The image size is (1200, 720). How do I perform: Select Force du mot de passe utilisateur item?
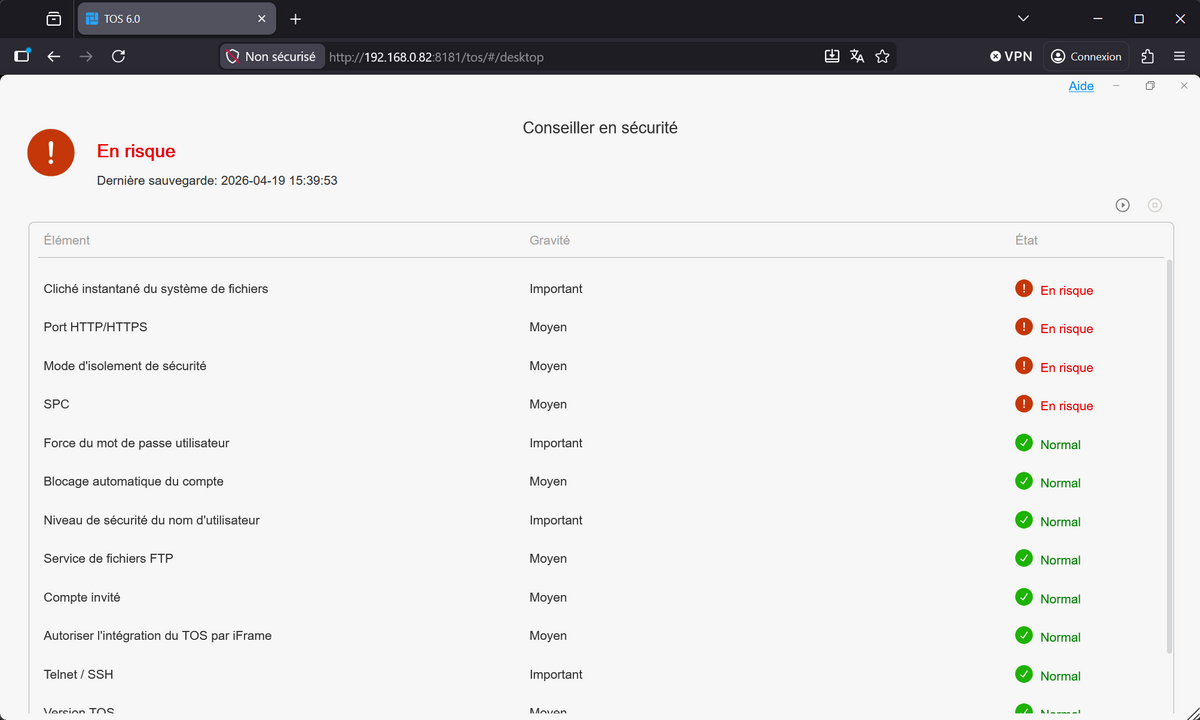point(137,443)
